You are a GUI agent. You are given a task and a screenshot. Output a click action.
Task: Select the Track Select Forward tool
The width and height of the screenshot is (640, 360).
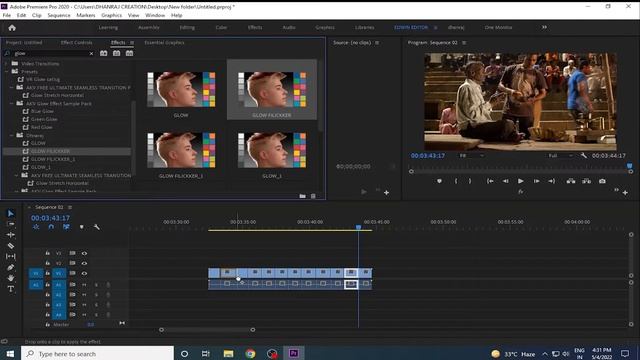click(x=11, y=224)
